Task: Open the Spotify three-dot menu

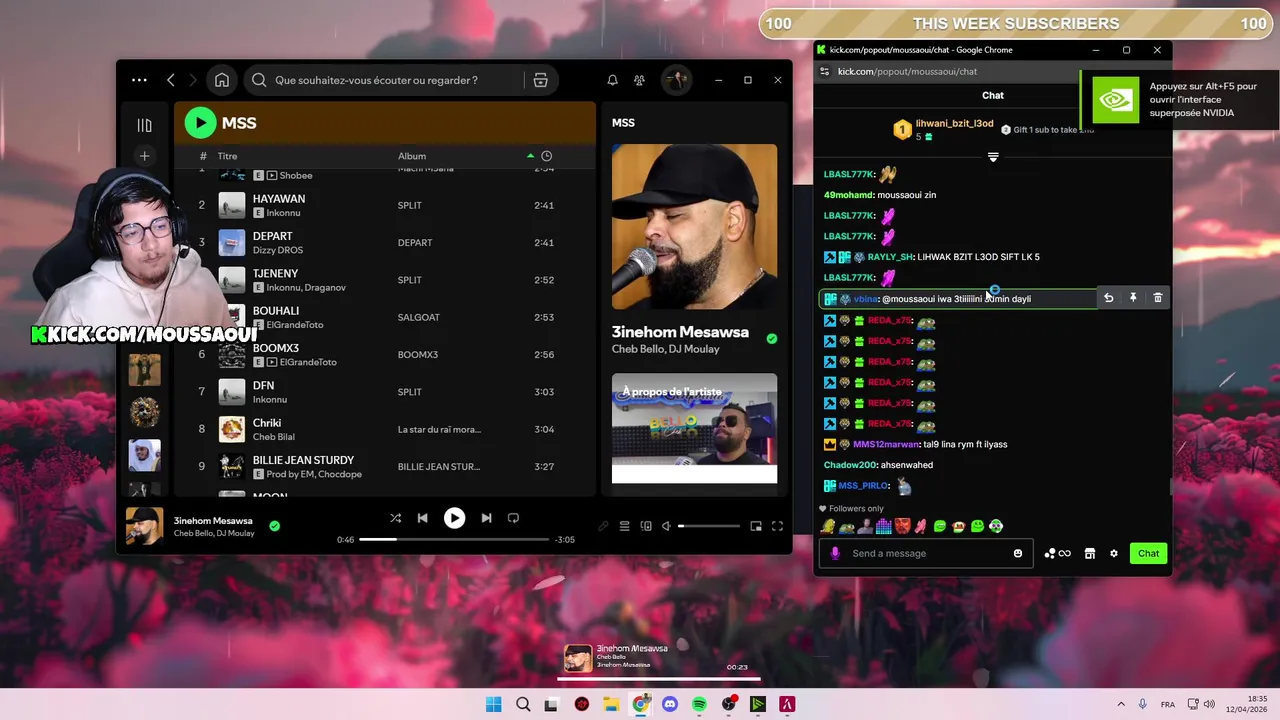Action: [139, 80]
